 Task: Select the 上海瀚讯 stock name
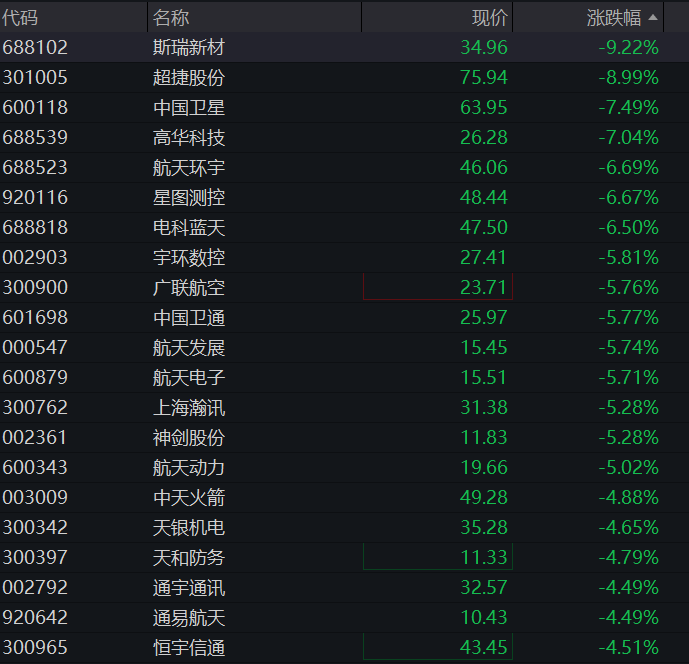tap(189, 407)
